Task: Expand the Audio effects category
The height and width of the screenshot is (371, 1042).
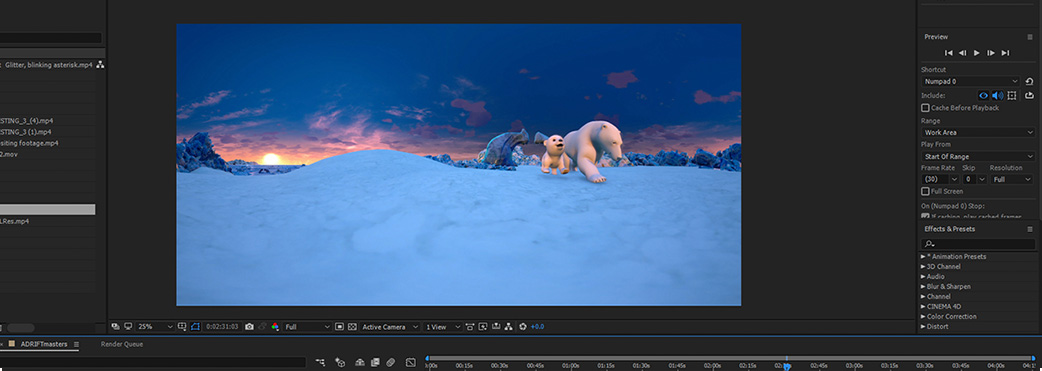Action: tap(923, 277)
